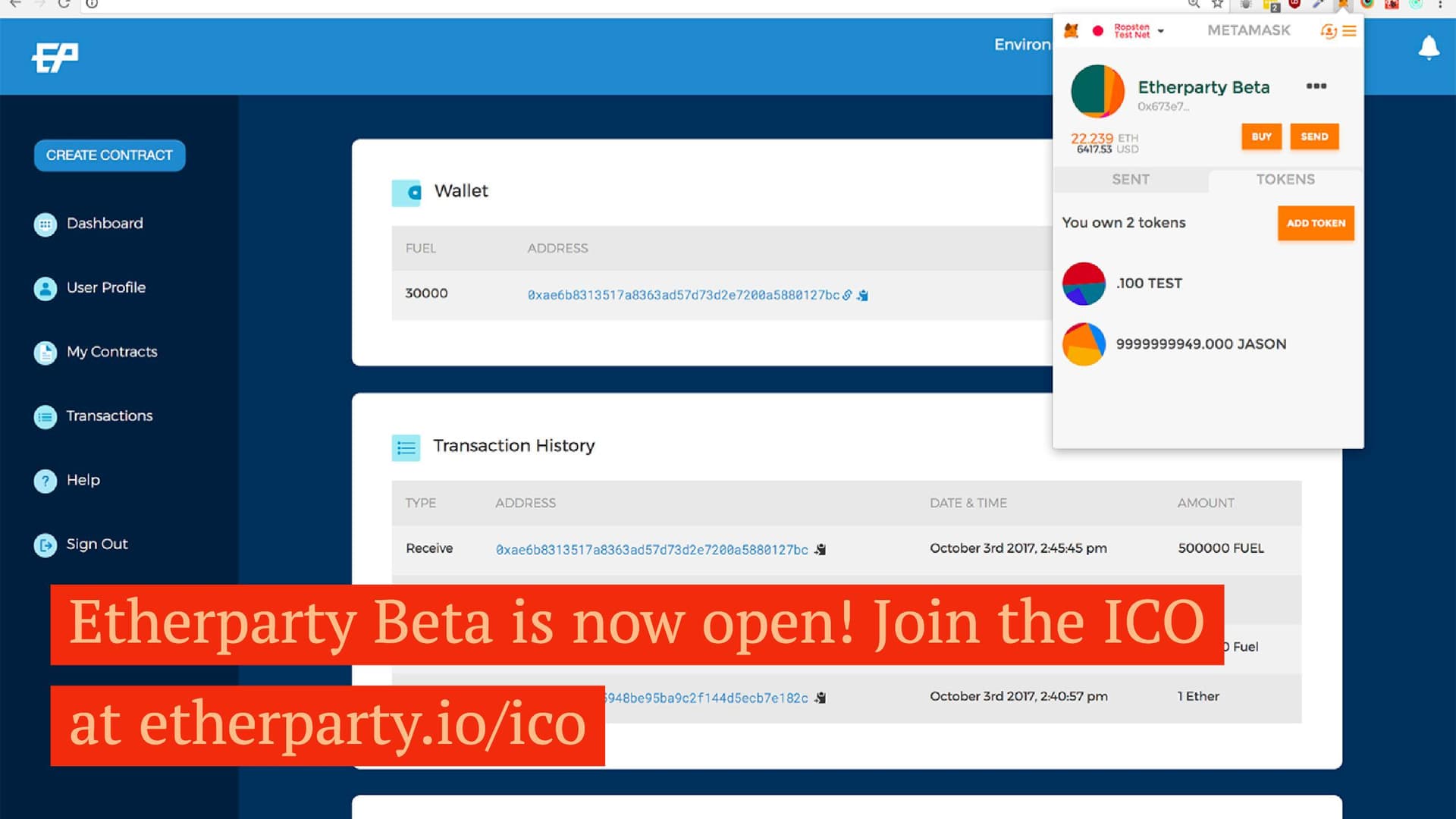The width and height of the screenshot is (1456, 819).
Task: Open the MetaMask fox extension icon
Action: pyautogui.click(x=1342, y=5)
